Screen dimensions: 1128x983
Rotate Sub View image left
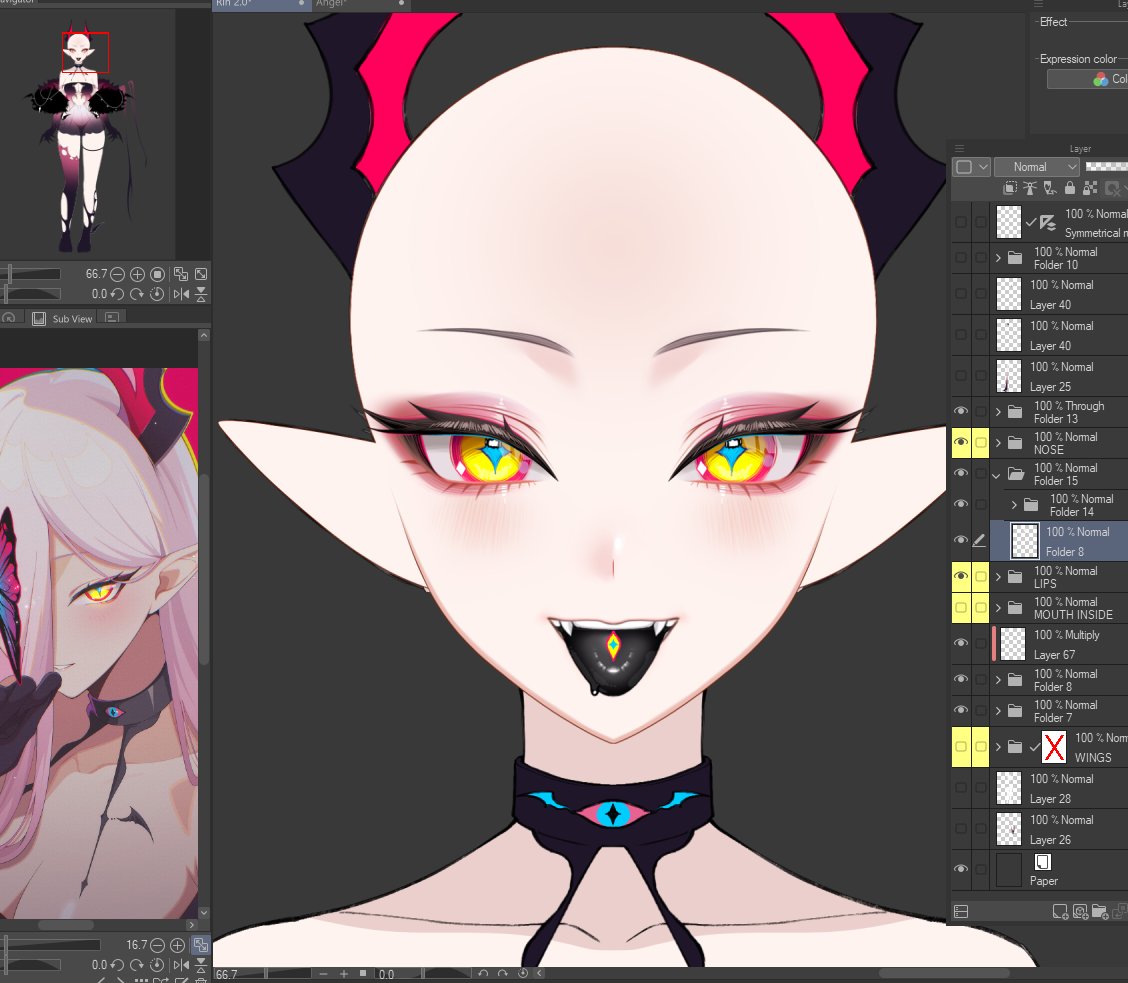(117, 965)
